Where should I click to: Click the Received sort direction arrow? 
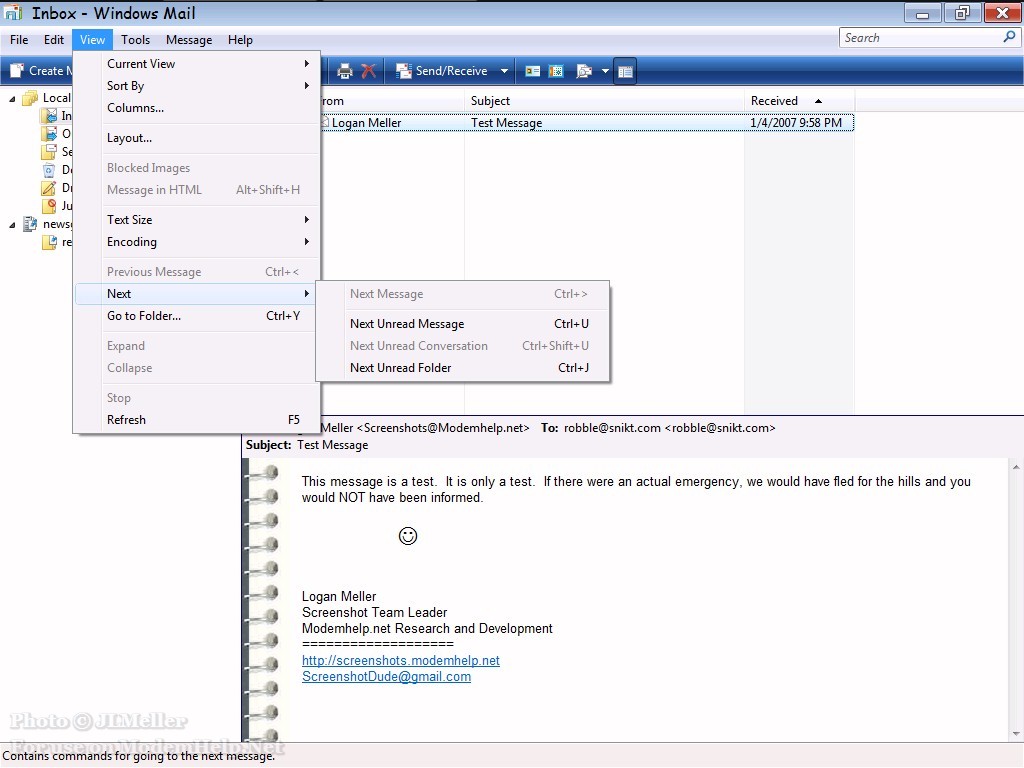tap(818, 101)
